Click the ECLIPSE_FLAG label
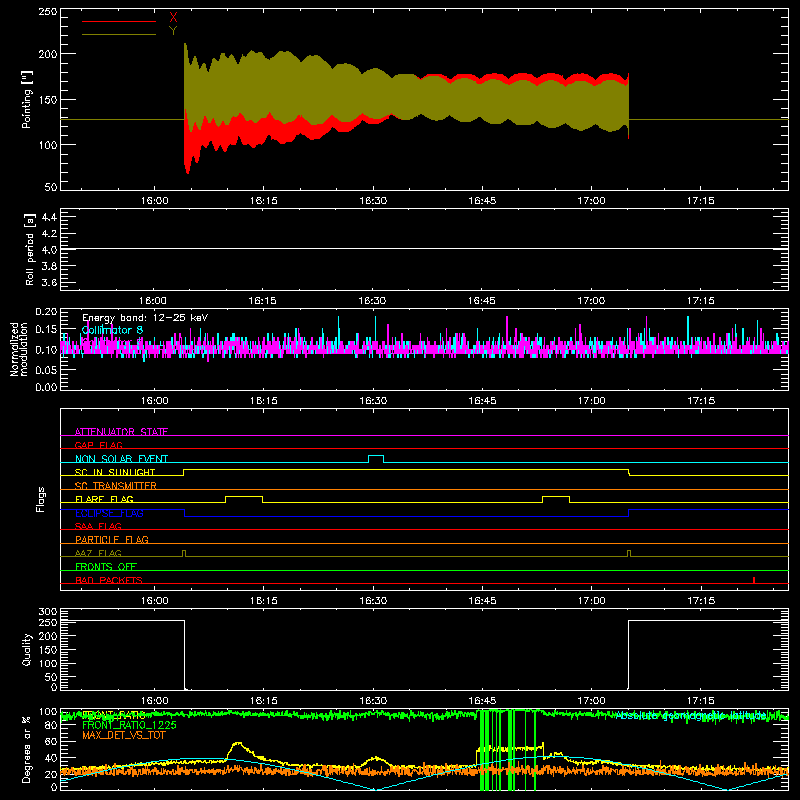 [109, 513]
